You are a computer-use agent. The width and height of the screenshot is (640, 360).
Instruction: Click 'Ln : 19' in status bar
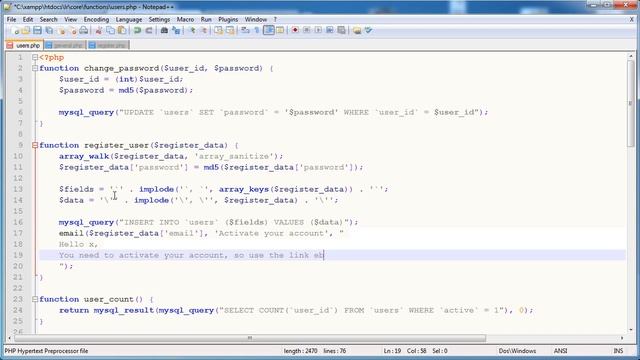click(x=392, y=351)
